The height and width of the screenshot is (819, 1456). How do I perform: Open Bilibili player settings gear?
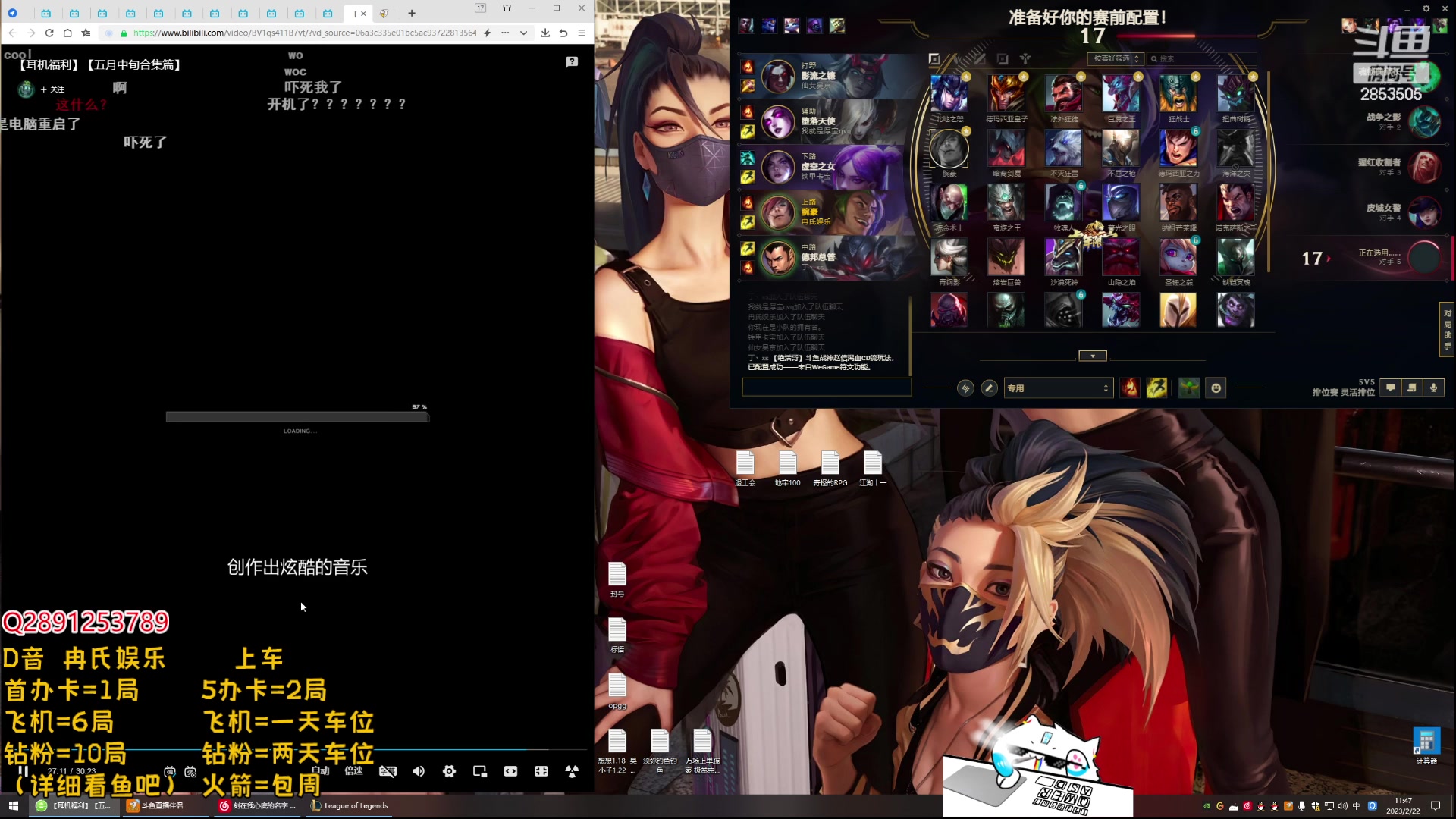pyautogui.click(x=449, y=771)
